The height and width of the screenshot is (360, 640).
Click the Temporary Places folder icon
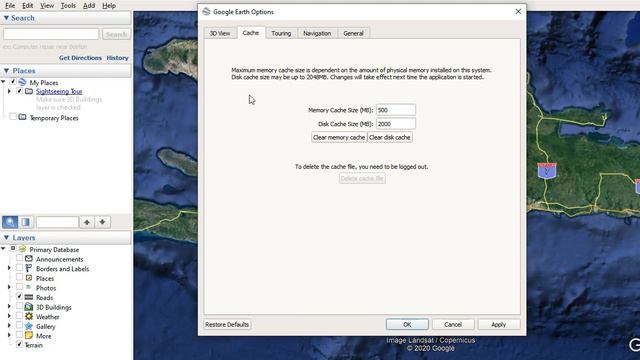22,117
